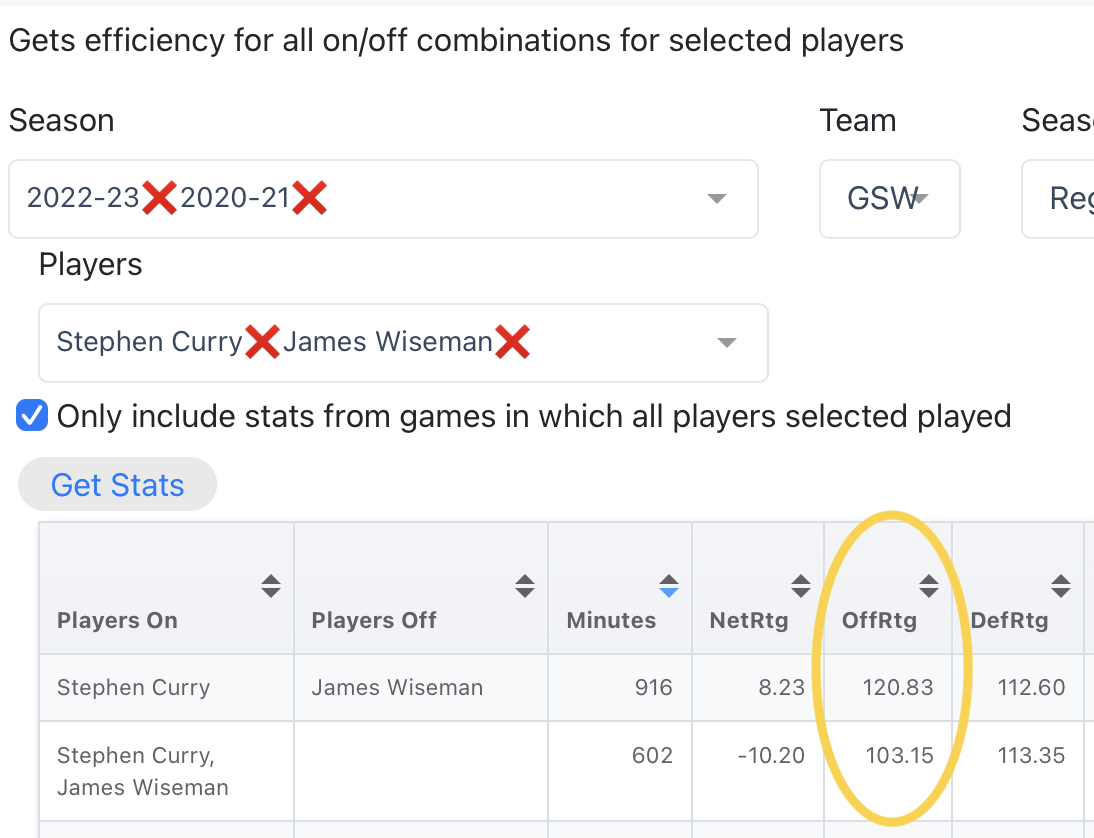Screen dimensions: 1094x838
Task: Sort table by Players Off column
Action: point(525,586)
